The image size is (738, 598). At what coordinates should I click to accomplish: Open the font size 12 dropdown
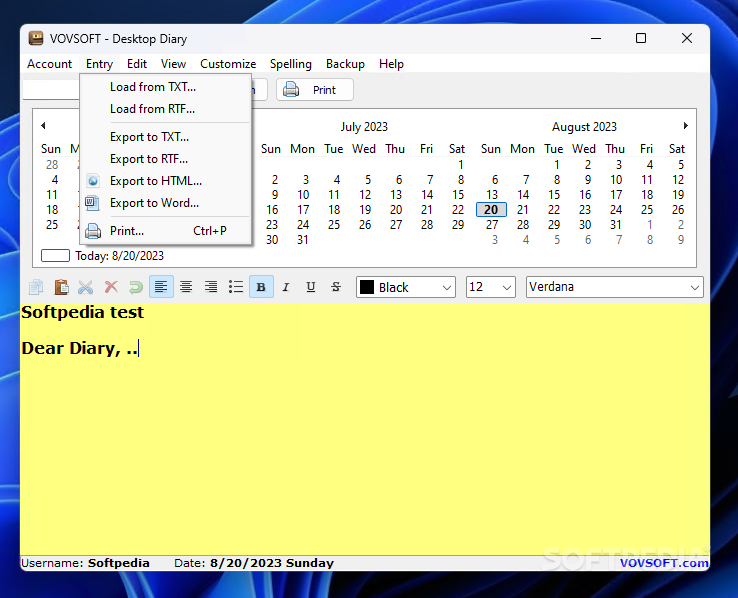[490, 287]
